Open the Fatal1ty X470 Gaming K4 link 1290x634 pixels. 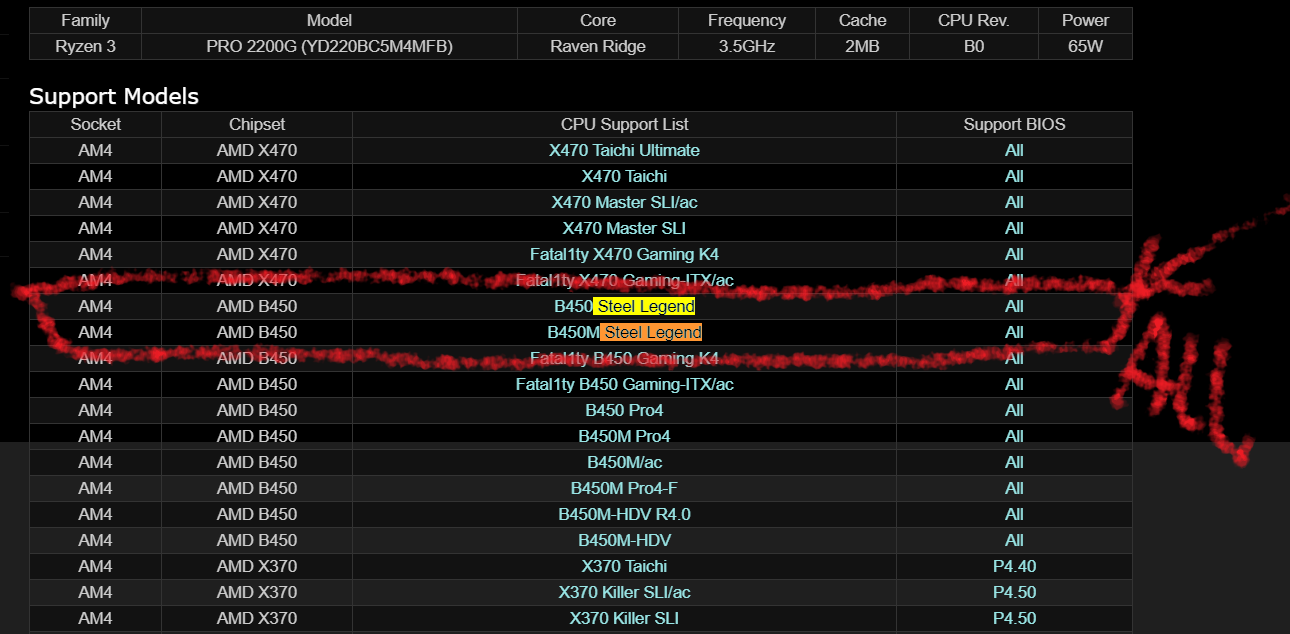pyautogui.click(x=624, y=254)
